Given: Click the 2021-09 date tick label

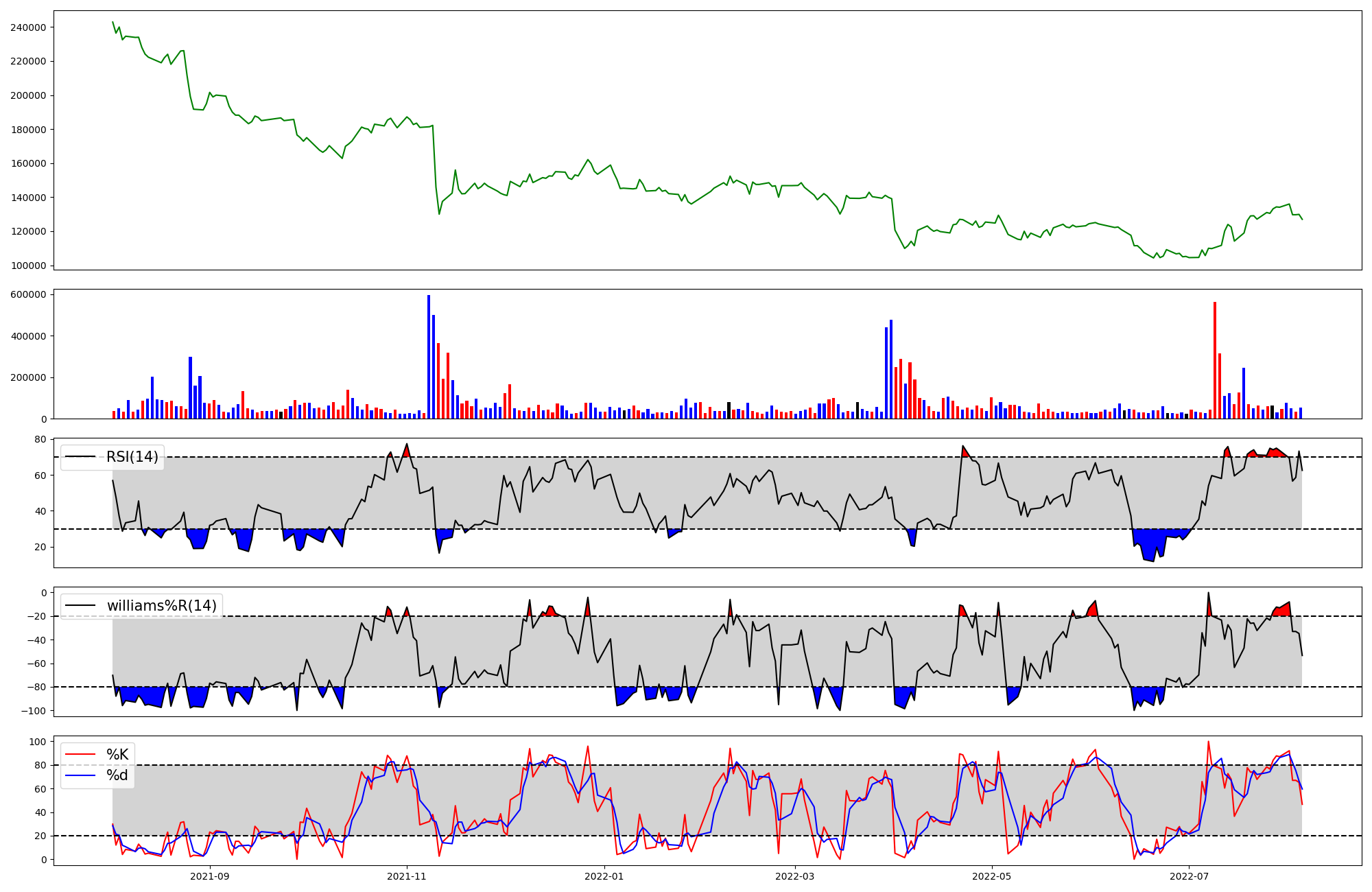Looking at the screenshot, I should click(x=210, y=876).
